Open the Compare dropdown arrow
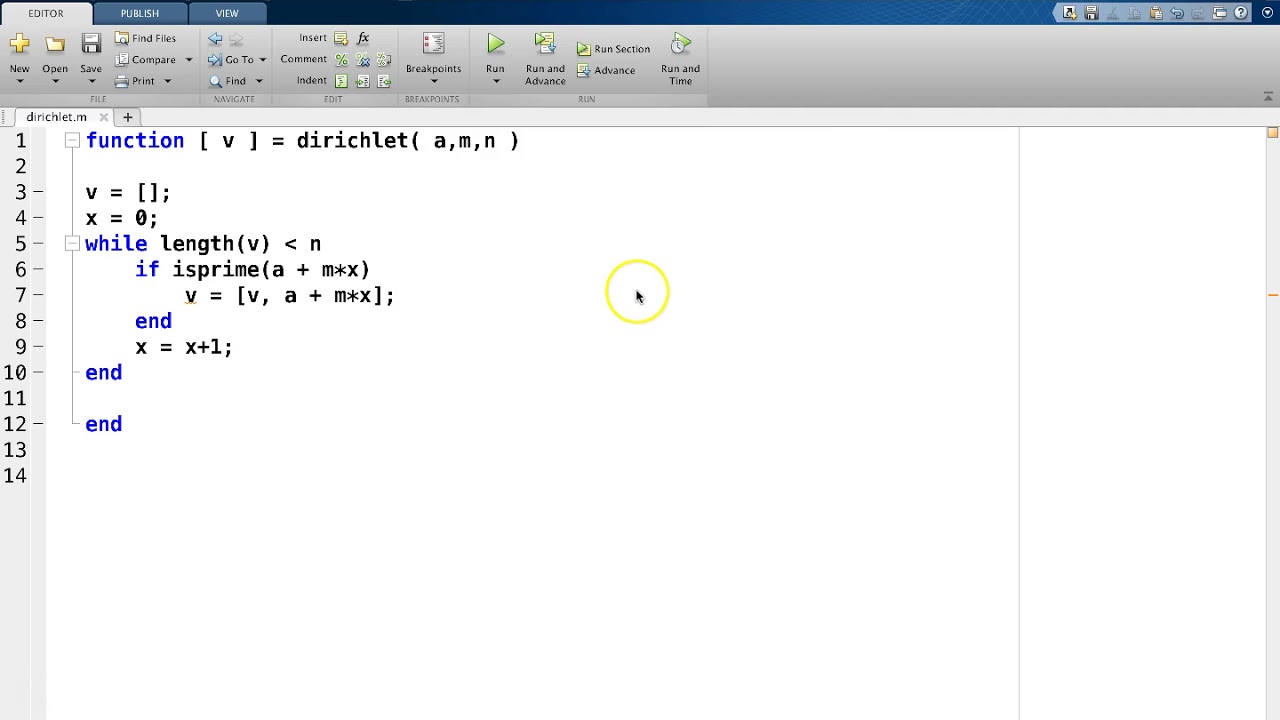Image resolution: width=1280 pixels, height=720 pixels. tap(188, 60)
